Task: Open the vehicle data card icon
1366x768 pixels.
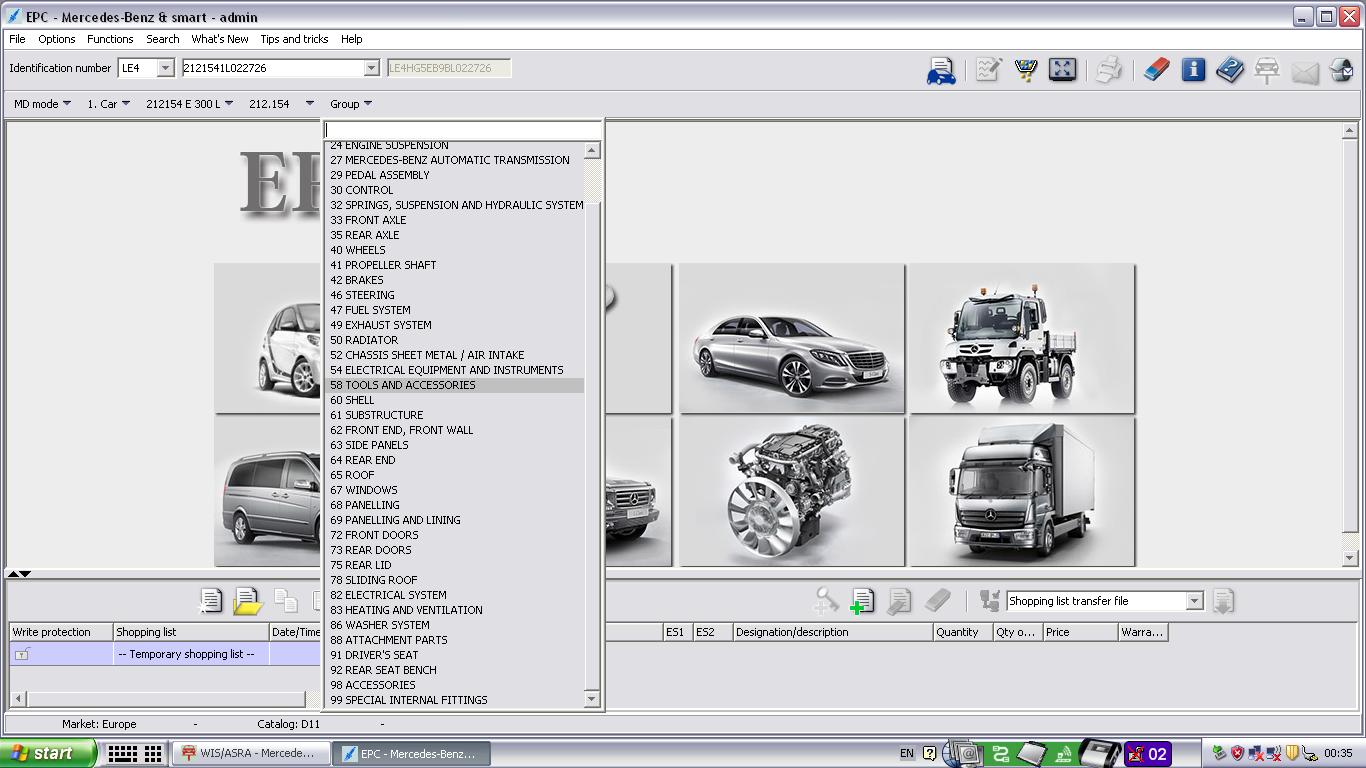Action: [941, 70]
